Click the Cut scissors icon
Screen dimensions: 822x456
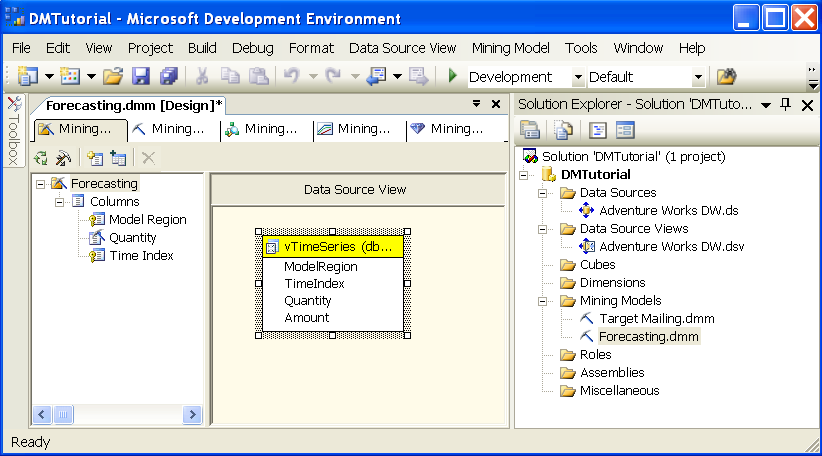[x=202, y=77]
